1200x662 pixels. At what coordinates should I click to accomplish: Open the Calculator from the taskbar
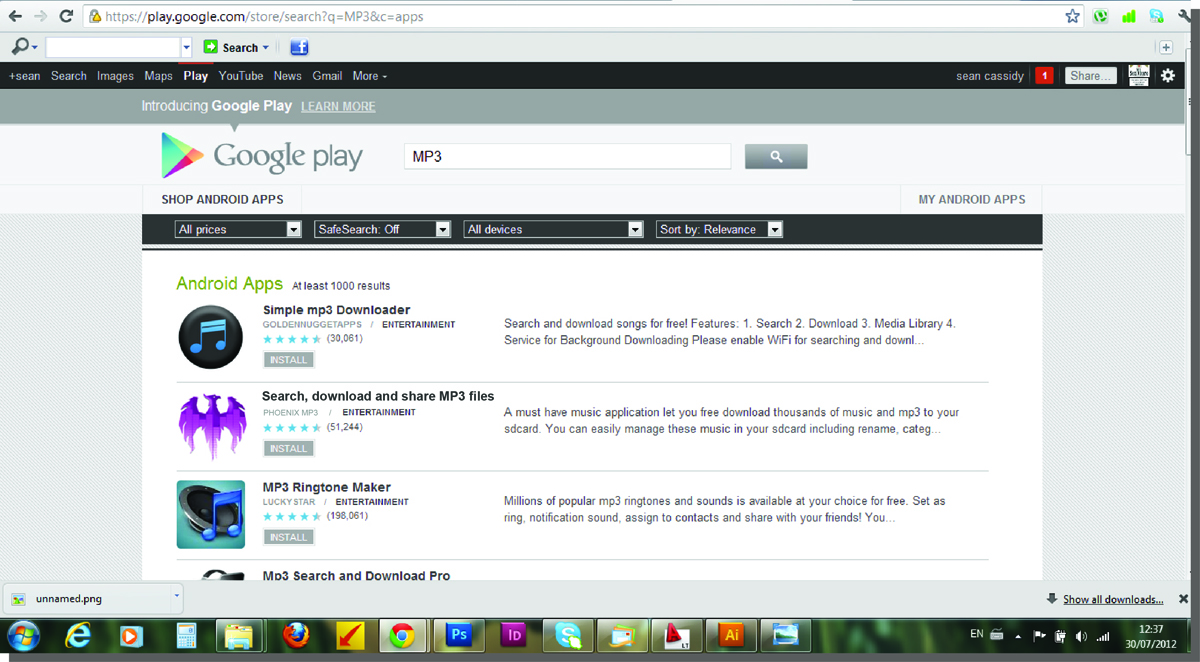pos(185,636)
